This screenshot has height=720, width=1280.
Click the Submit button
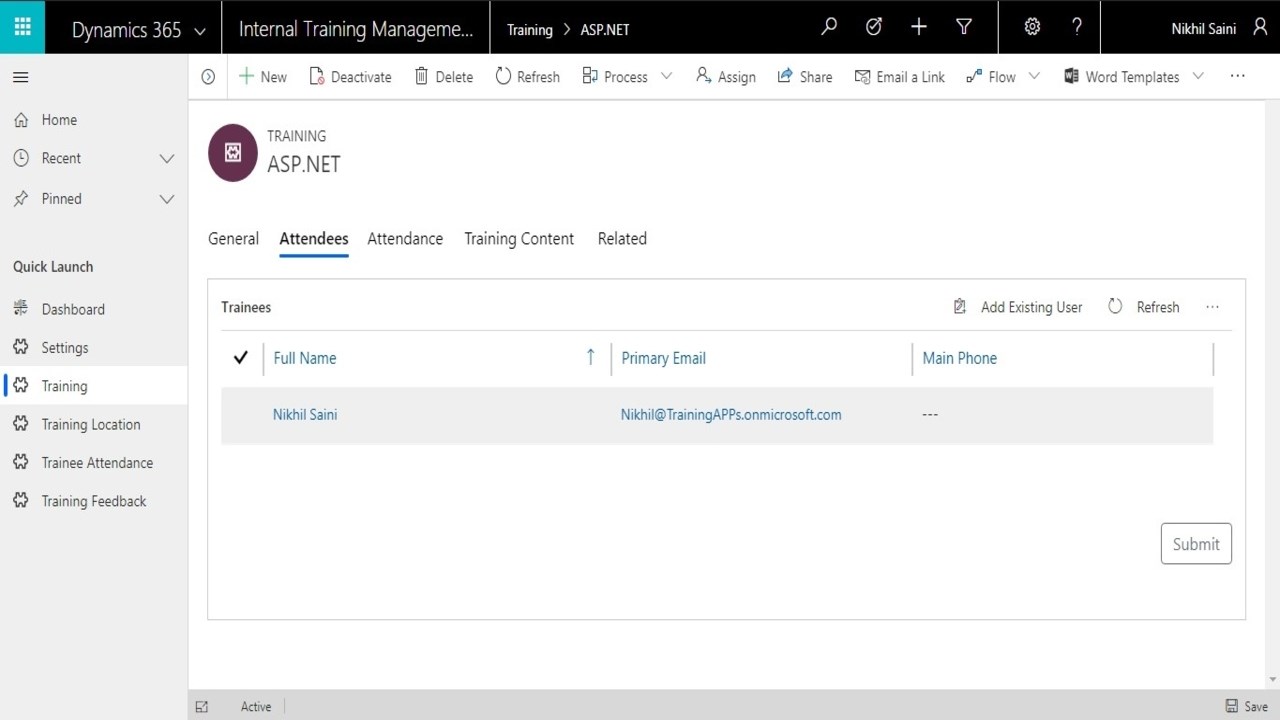click(x=1196, y=544)
